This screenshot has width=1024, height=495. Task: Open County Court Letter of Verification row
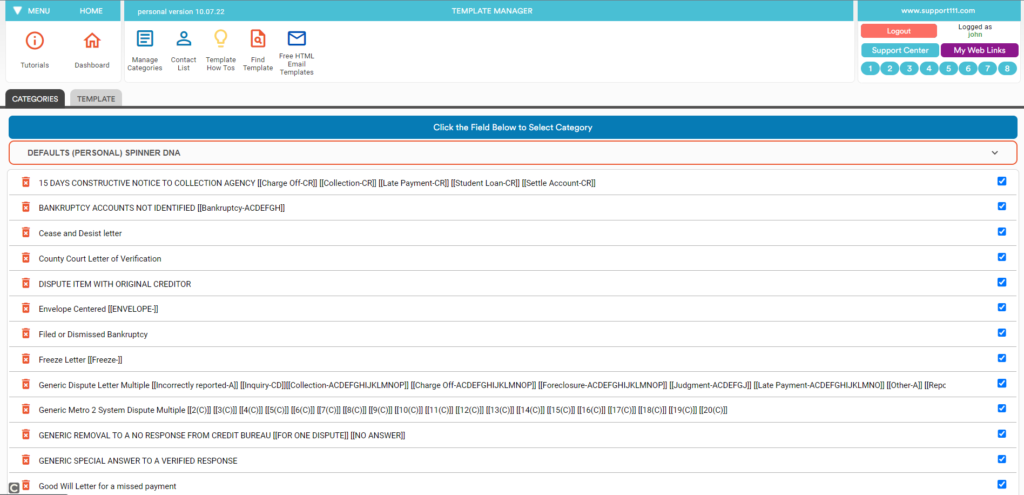point(513,258)
